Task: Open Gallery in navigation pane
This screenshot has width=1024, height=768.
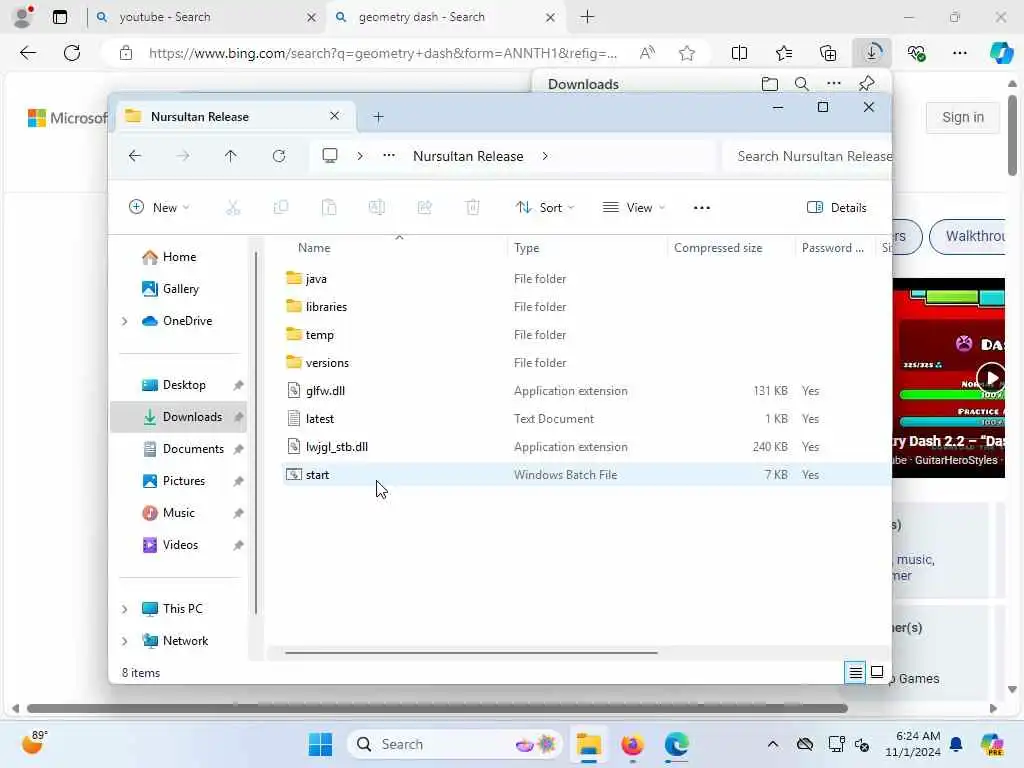Action: point(178,289)
